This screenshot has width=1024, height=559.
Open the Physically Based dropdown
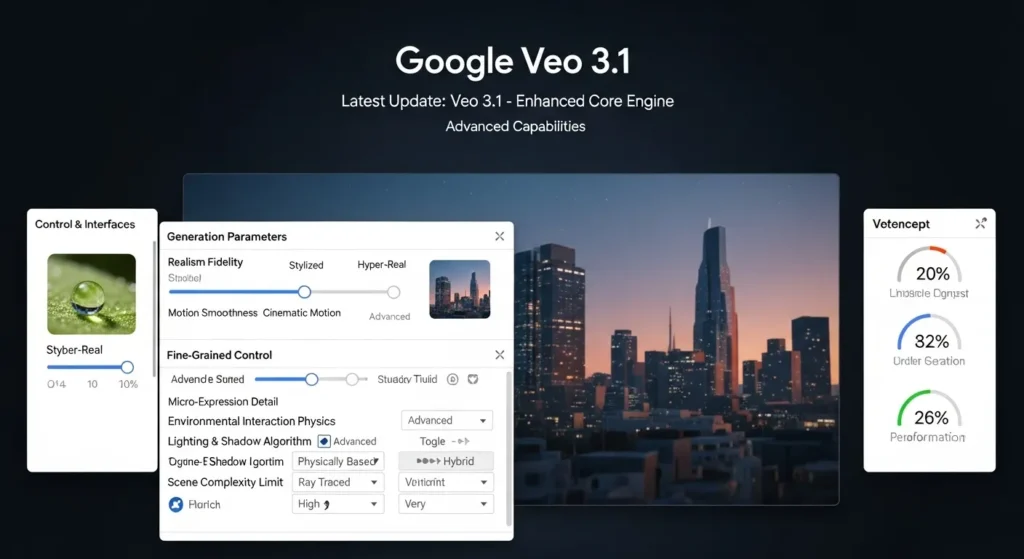[x=338, y=461]
